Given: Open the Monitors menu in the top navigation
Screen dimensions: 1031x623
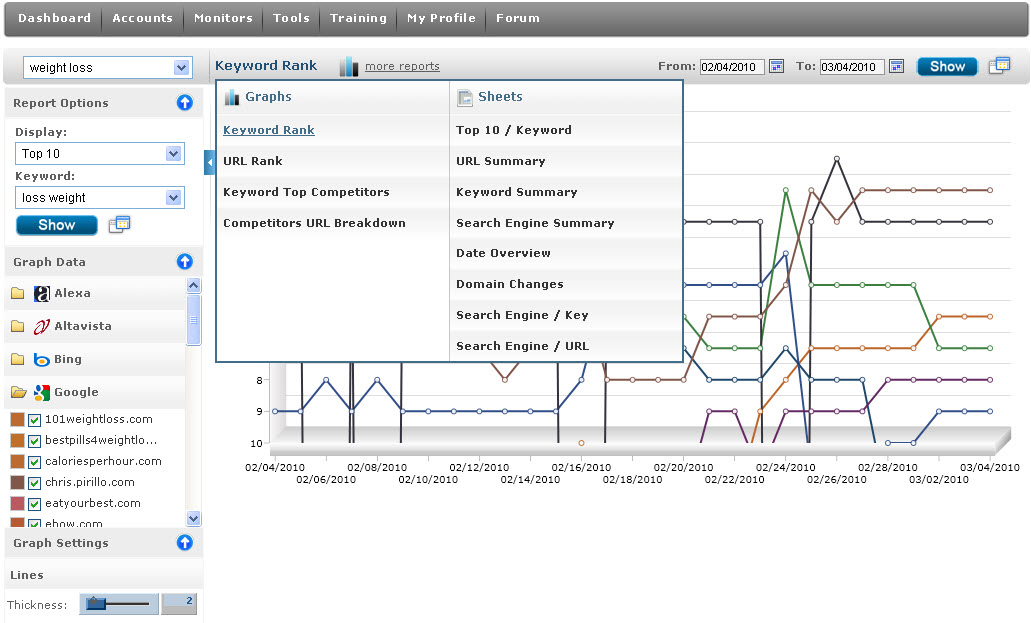Looking at the screenshot, I should click(x=223, y=18).
